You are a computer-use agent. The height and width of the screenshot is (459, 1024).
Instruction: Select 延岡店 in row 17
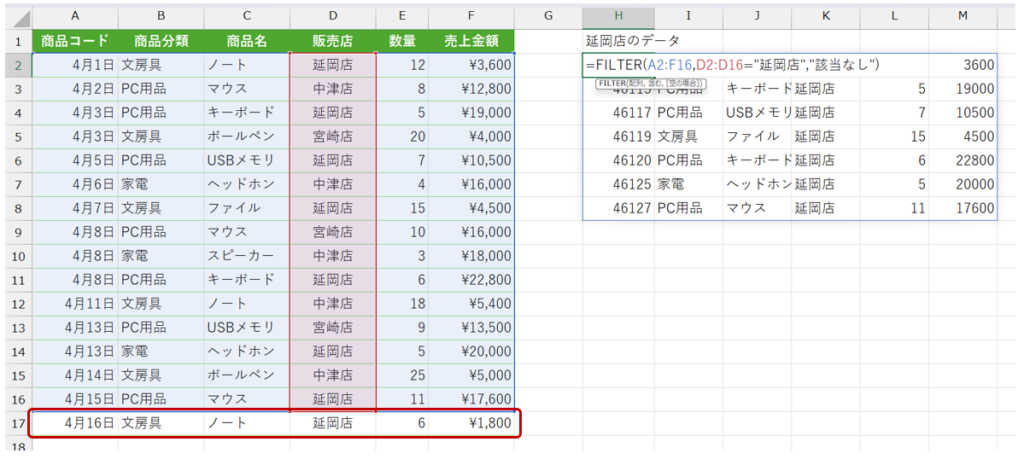(x=332, y=423)
